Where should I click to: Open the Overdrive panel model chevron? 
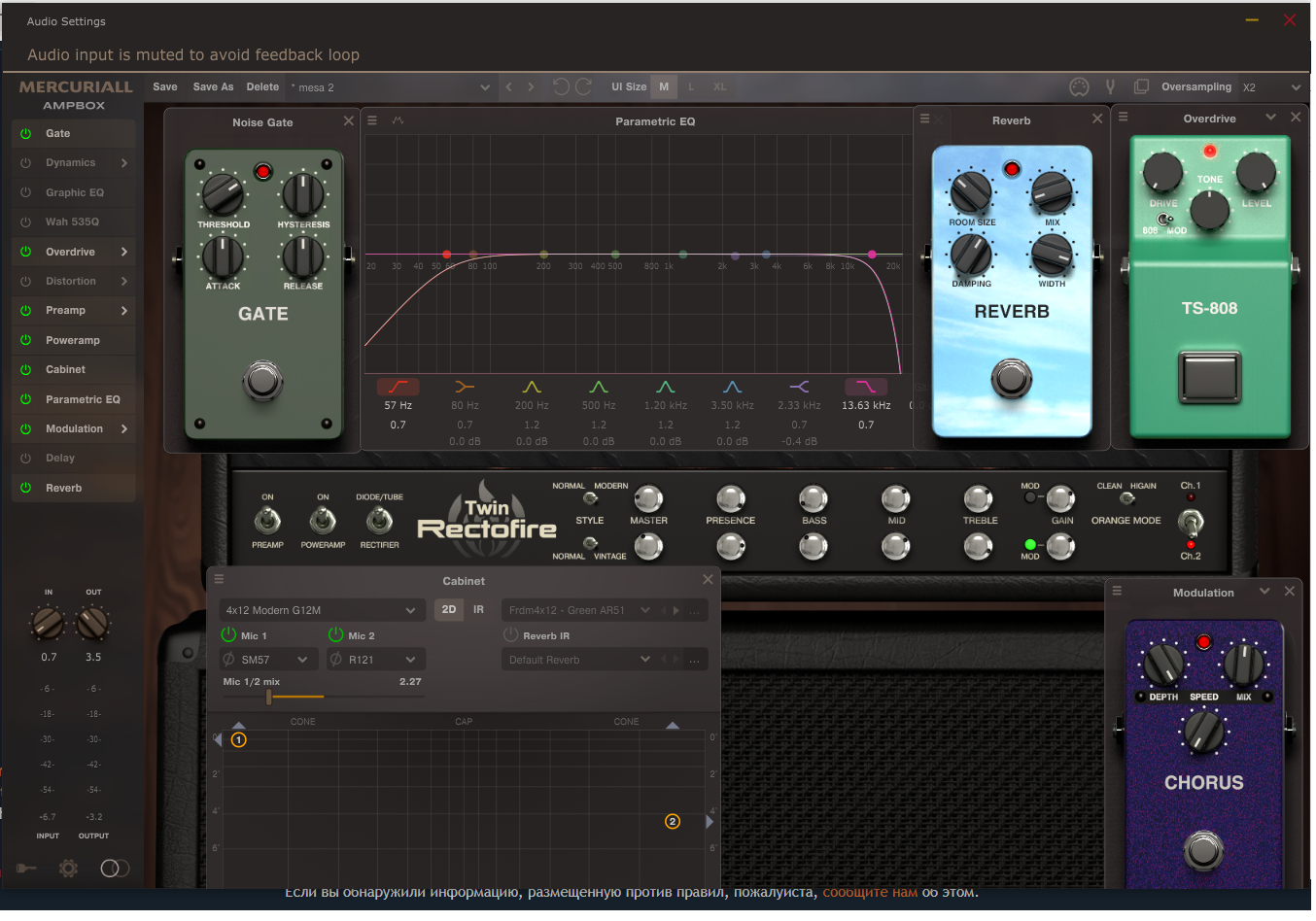pos(1270,117)
